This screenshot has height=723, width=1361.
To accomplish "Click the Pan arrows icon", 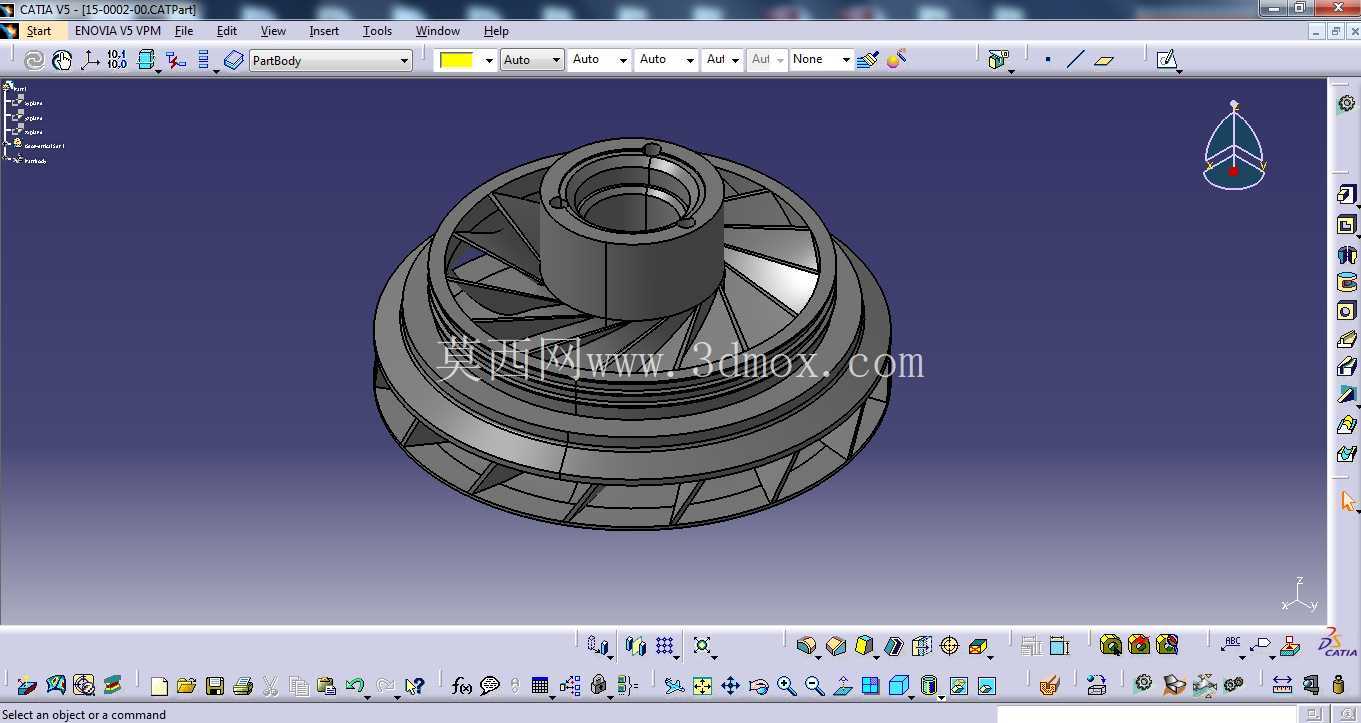I will tap(731, 686).
